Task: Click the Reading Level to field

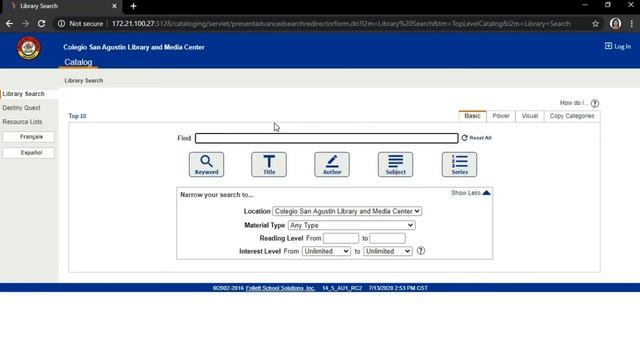Action: pyautogui.click(x=387, y=238)
